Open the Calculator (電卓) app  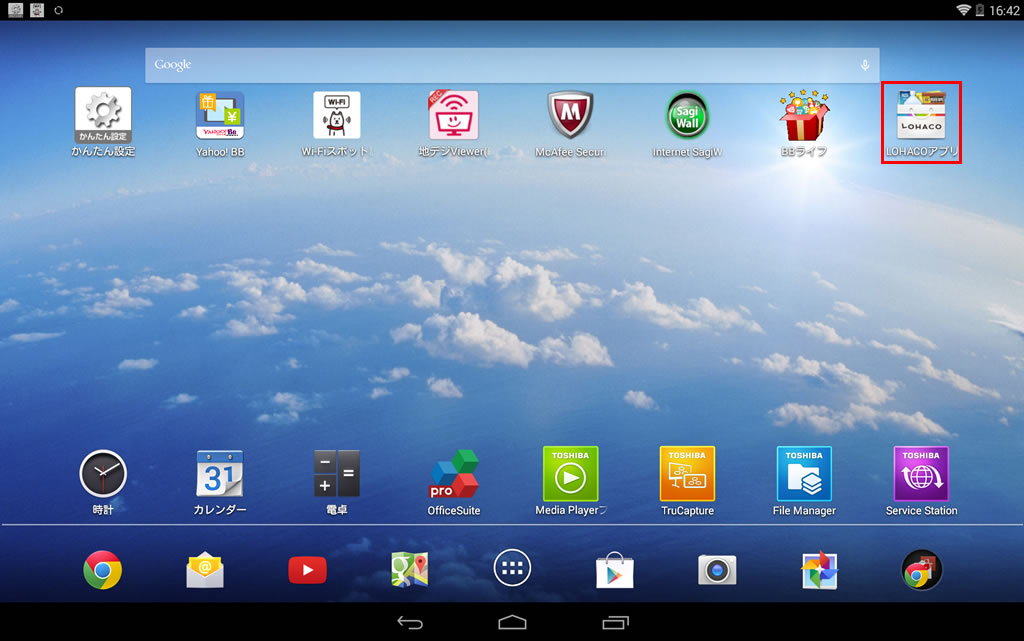[336, 474]
